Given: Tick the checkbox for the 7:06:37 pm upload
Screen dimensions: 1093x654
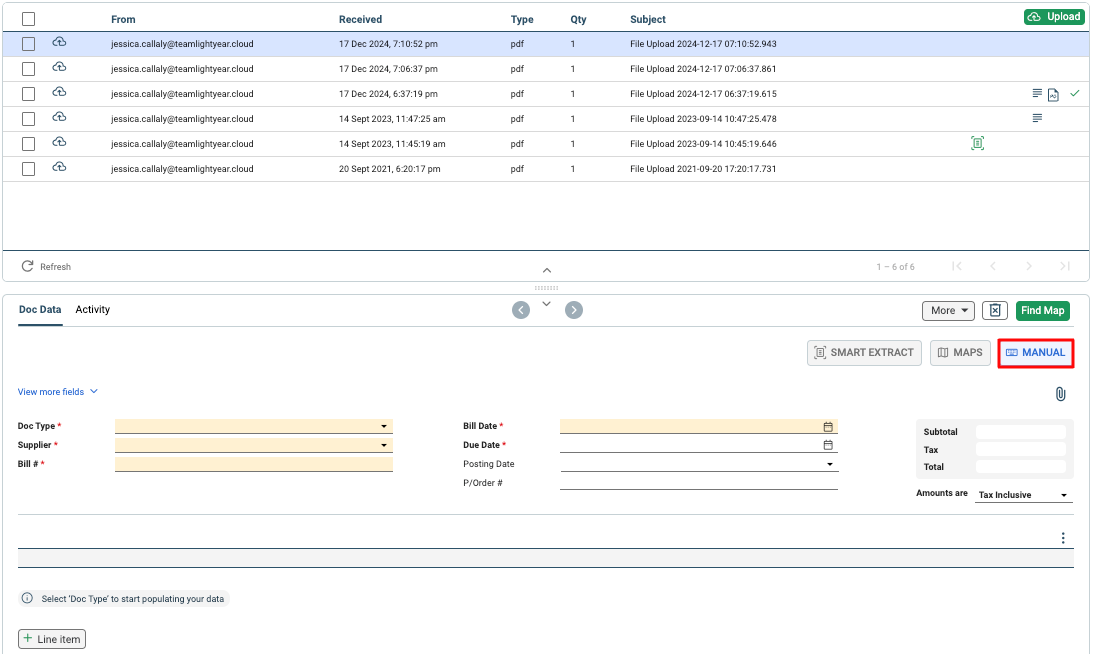Looking at the screenshot, I should point(29,69).
